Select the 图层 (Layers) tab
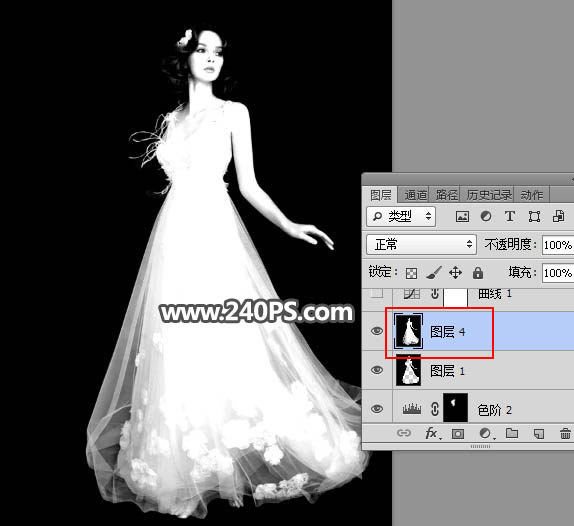The height and width of the screenshot is (526, 574). (380, 195)
